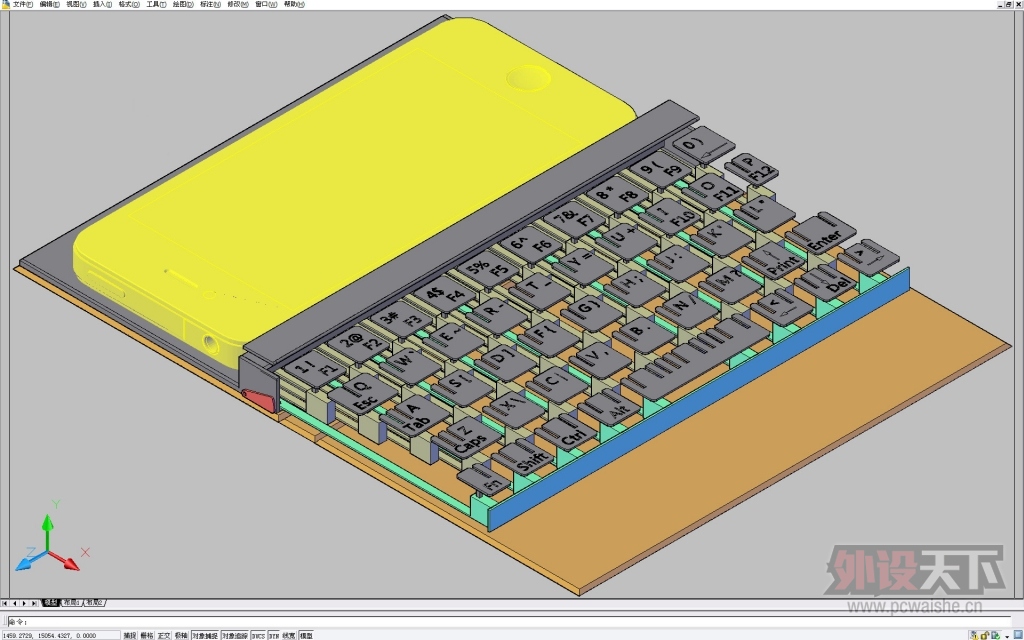
Task: Click the clean screen icon in status bar
Action: (x=1017, y=635)
